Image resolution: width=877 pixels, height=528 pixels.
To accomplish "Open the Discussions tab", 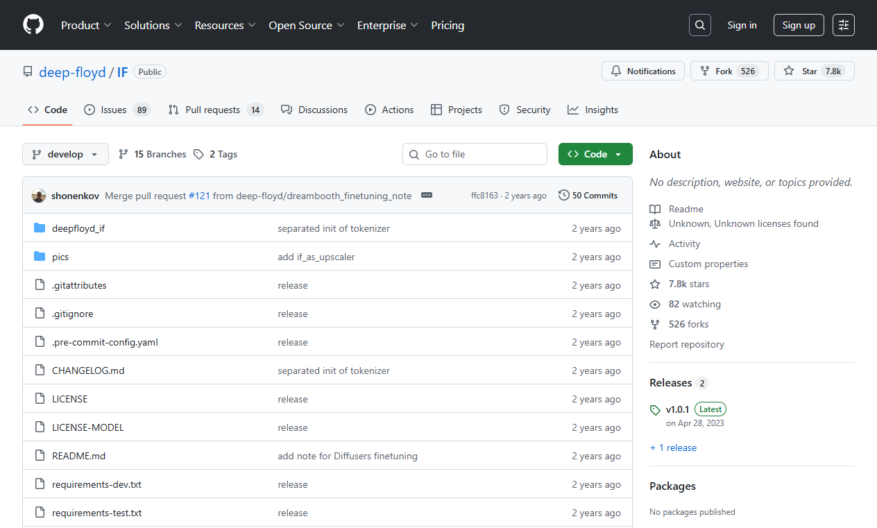I will (314, 110).
